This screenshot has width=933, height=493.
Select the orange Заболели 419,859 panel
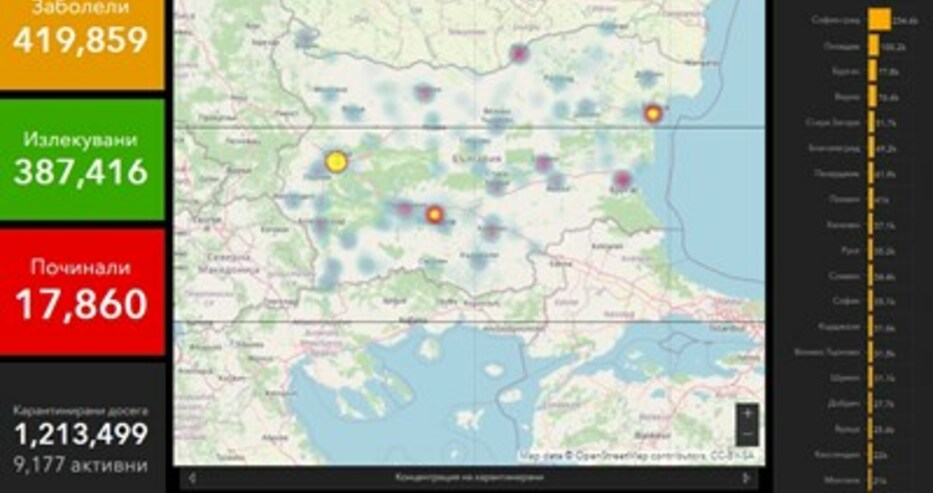(x=82, y=45)
